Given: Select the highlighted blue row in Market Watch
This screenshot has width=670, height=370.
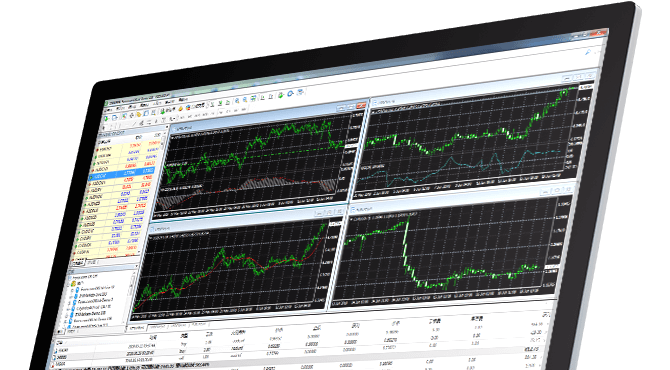Looking at the screenshot, I should click(x=121, y=174).
